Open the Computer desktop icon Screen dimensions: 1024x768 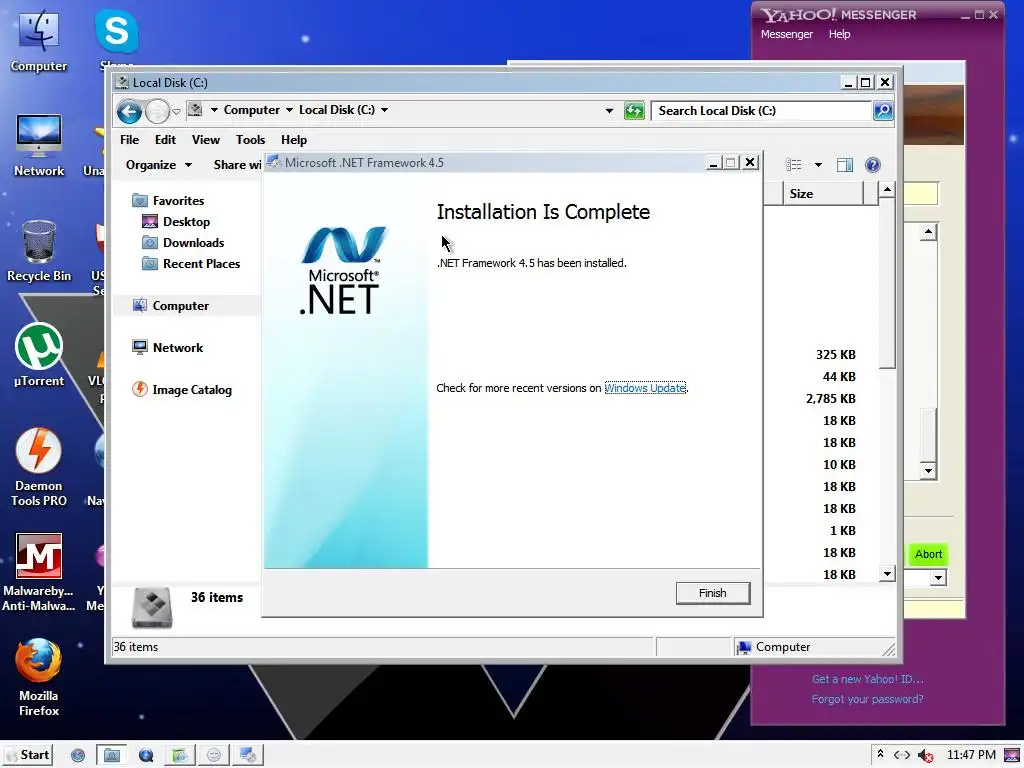39,40
